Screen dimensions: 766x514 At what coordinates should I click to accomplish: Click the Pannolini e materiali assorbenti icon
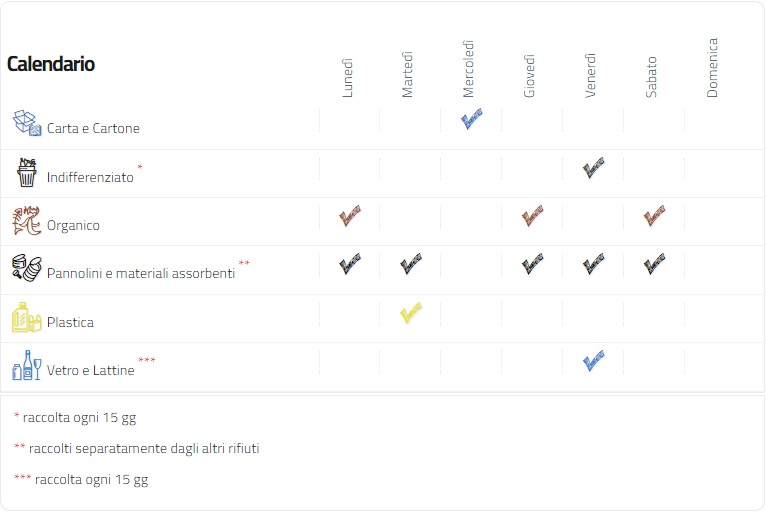27,268
